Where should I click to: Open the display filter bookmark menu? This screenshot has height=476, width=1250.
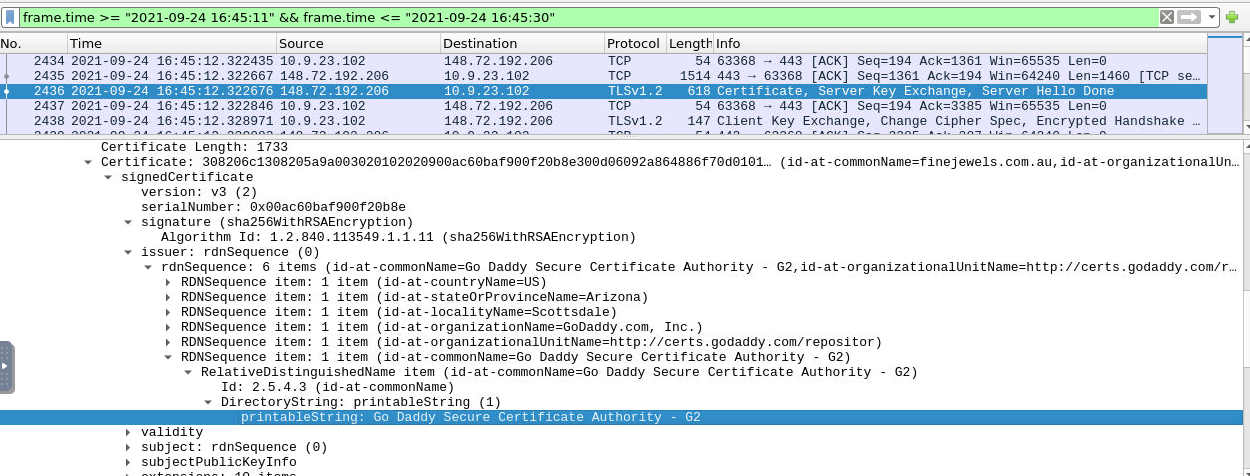(x=11, y=17)
